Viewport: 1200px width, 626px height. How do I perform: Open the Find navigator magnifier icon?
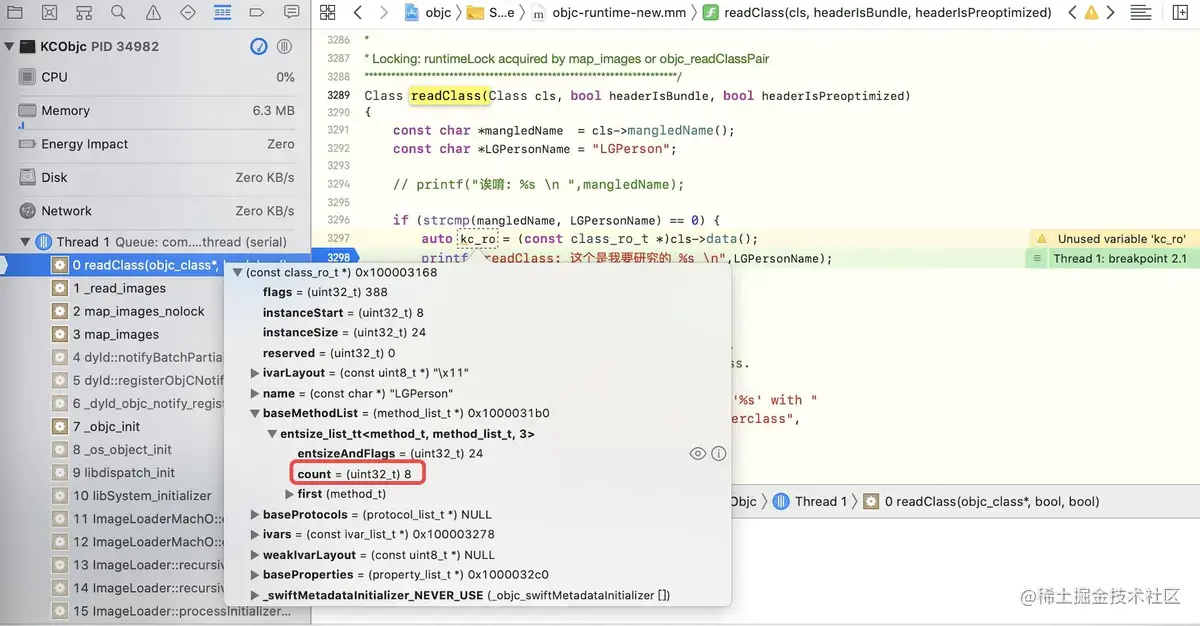118,13
